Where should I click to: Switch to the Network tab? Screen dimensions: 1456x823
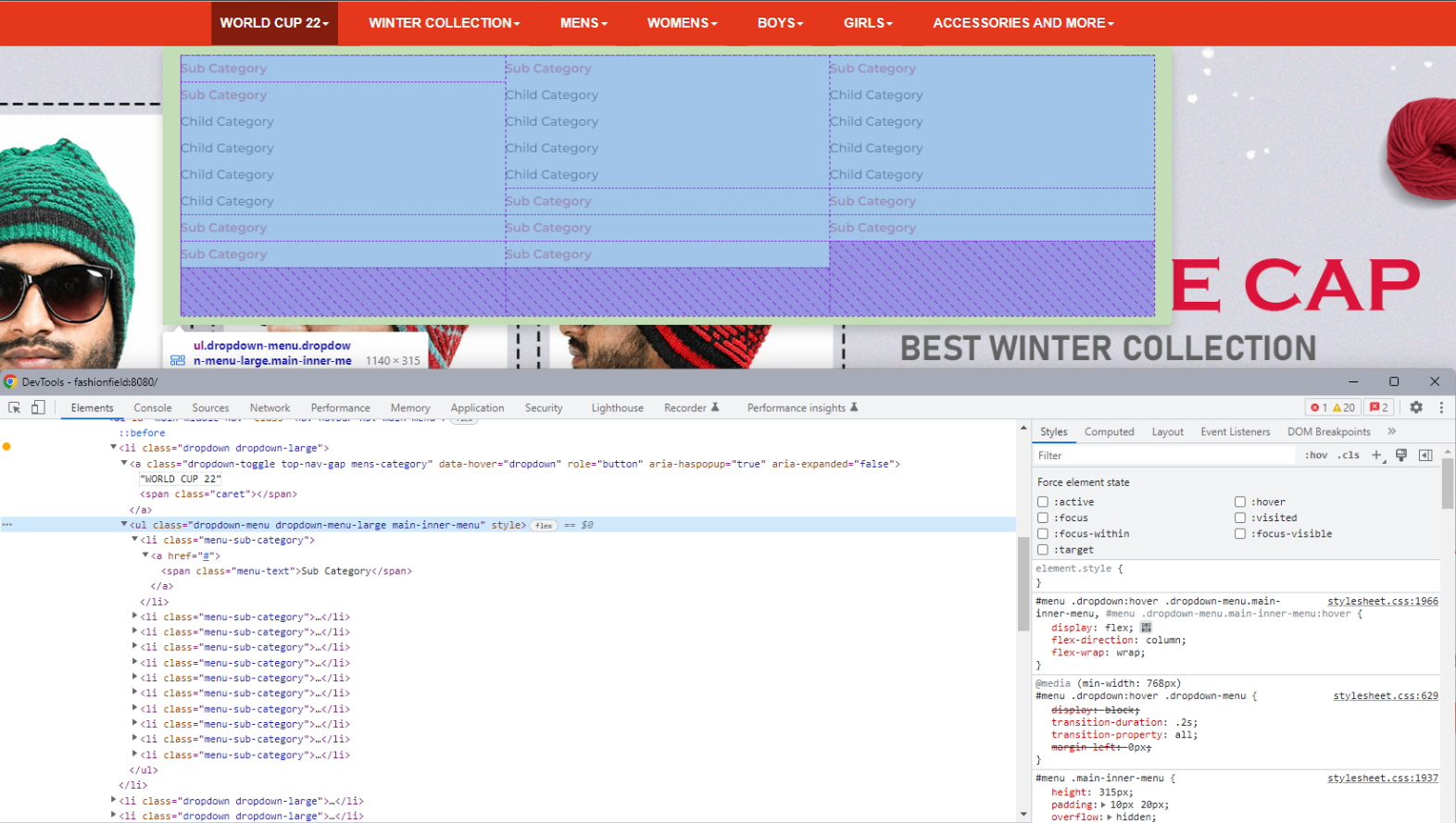270,407
